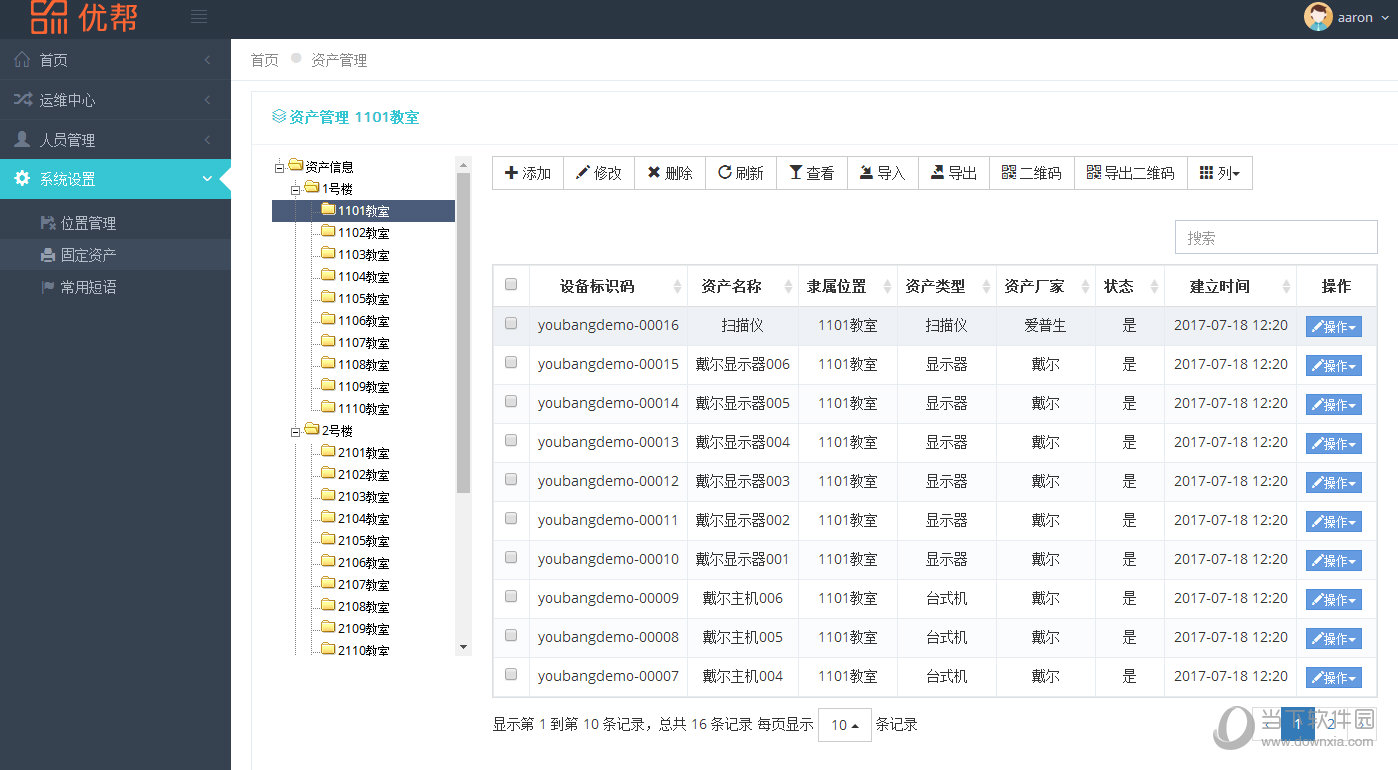
Task: Click the aaron username label
Action: pos(1355,17)
